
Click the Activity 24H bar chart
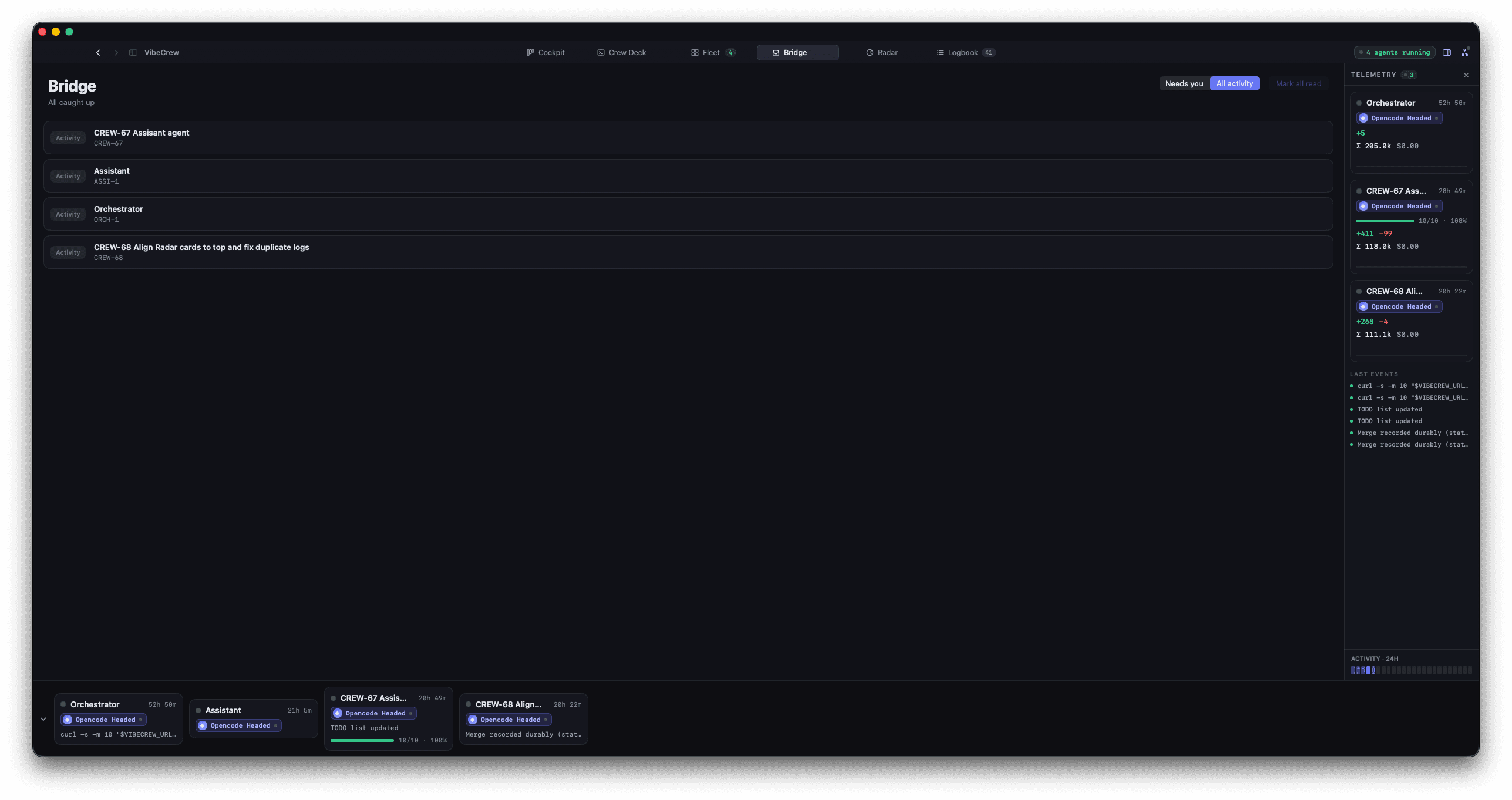coord(1411,670)
